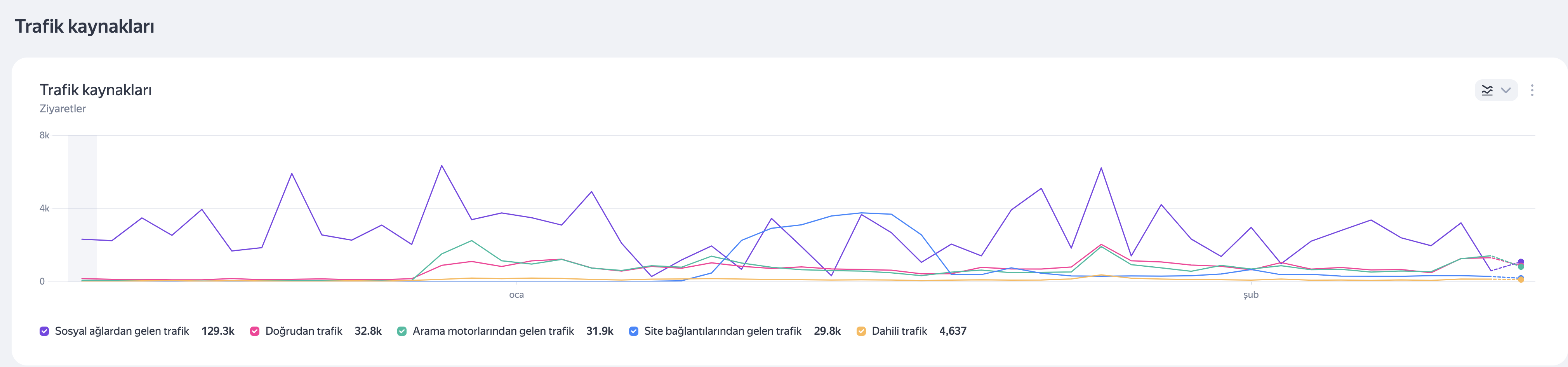Image resolution: width=1568 pixels, height=367 pixels.
Task: Click the şub month axis label
Action: (x=1251, y=295)
